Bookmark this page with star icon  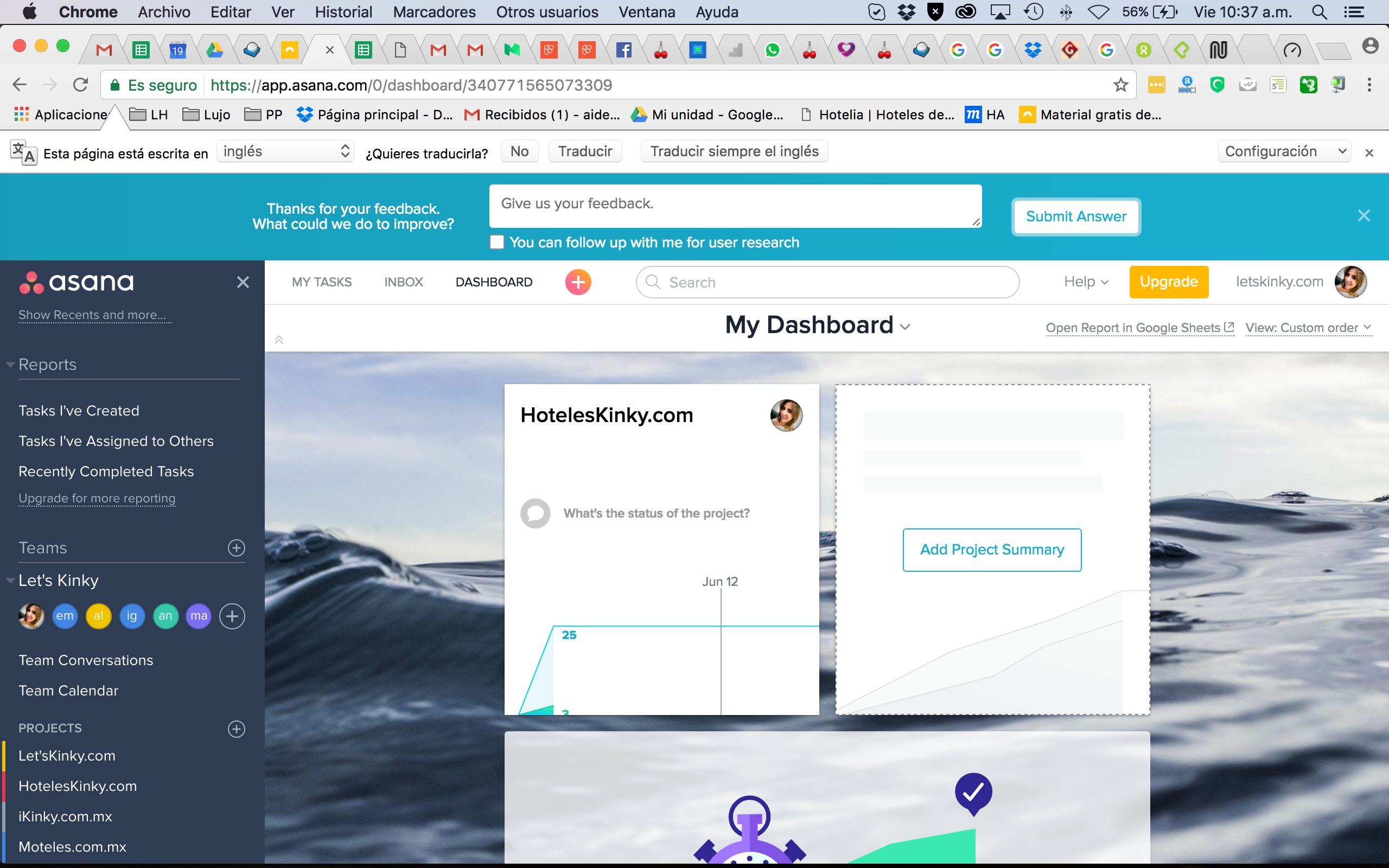(1120, 85)
